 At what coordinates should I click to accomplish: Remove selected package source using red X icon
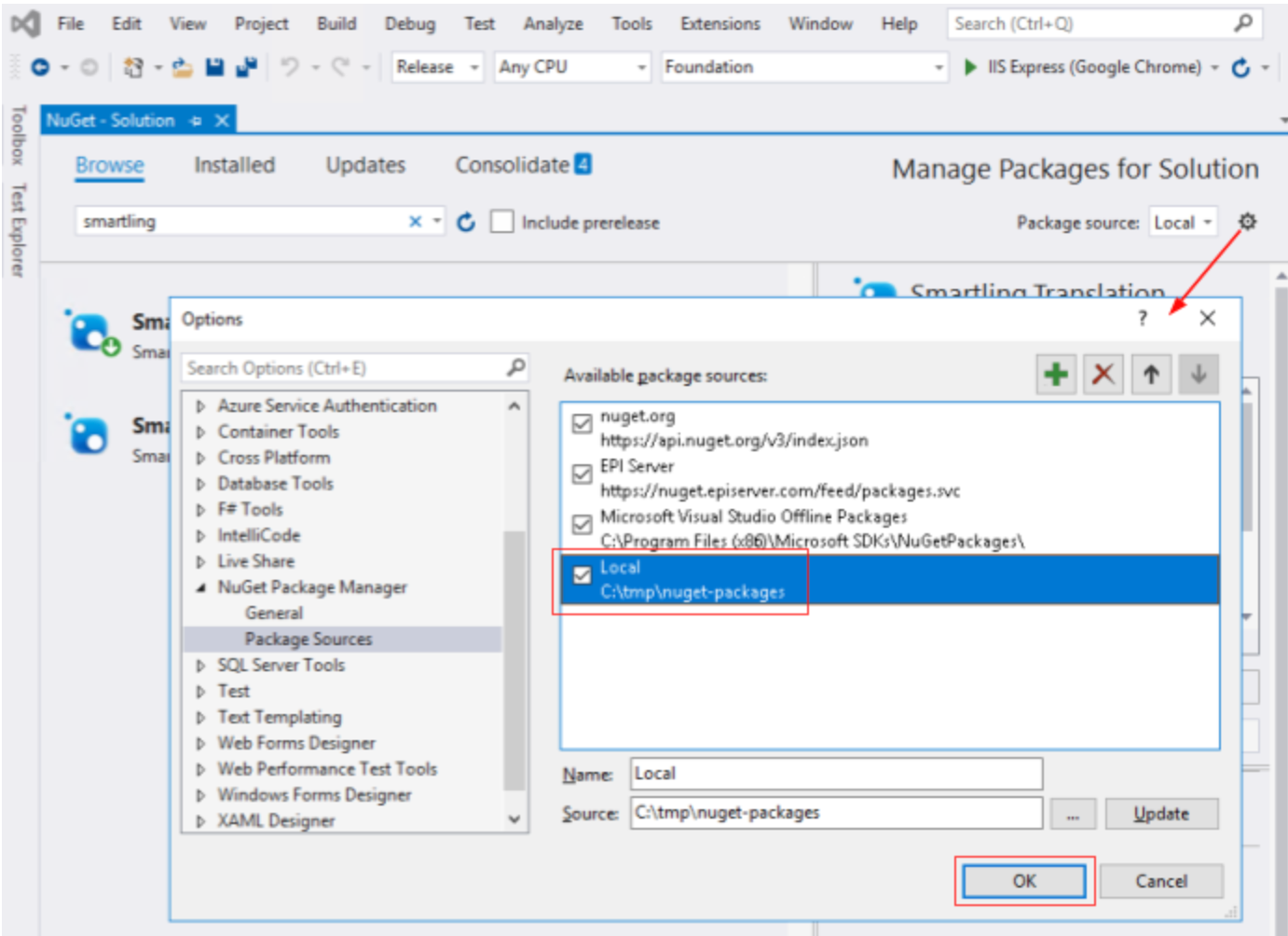[1103, 374]
